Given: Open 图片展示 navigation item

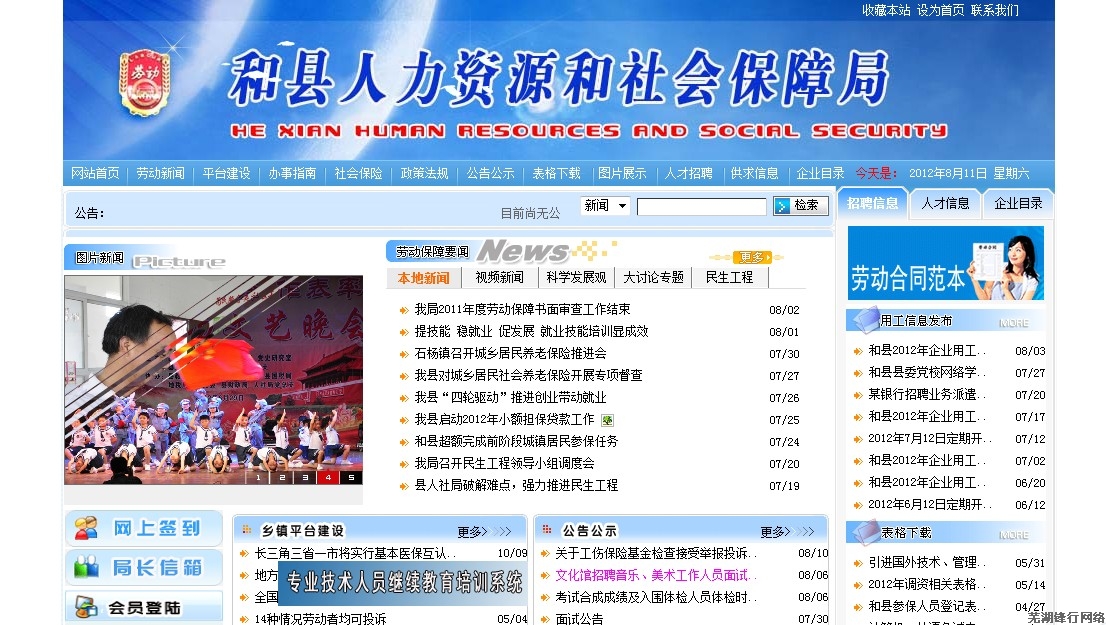Looking at the screenshot, I should (622, 174).
